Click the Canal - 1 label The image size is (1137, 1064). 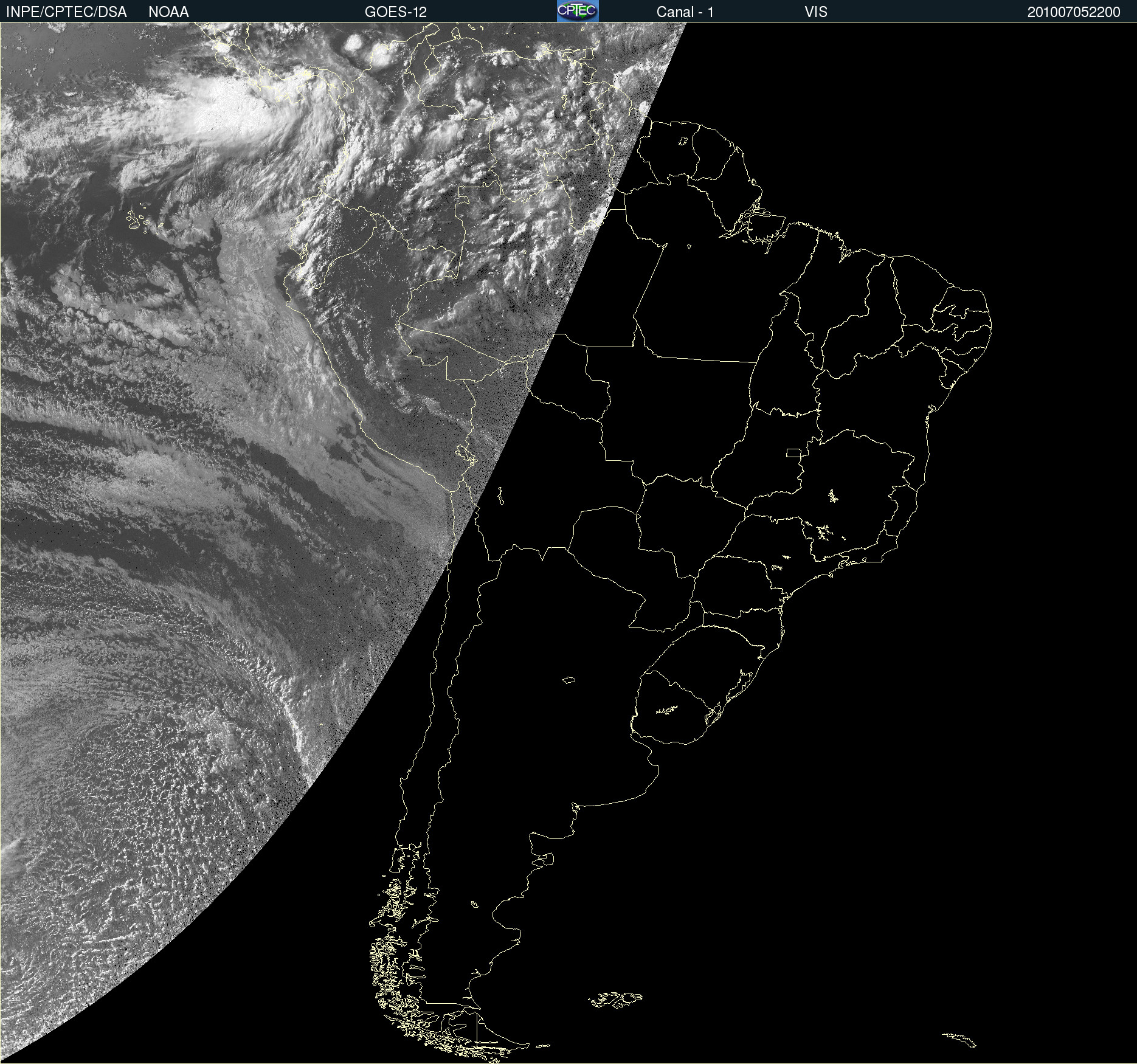click(685, 12)
